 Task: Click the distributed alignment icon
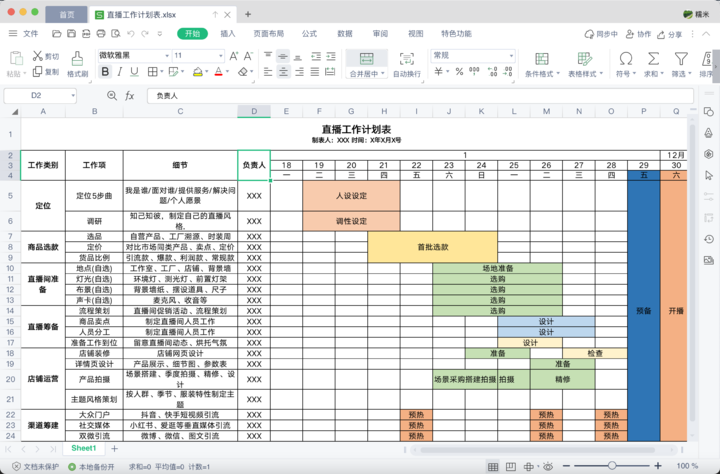click(x=330, y=72)
